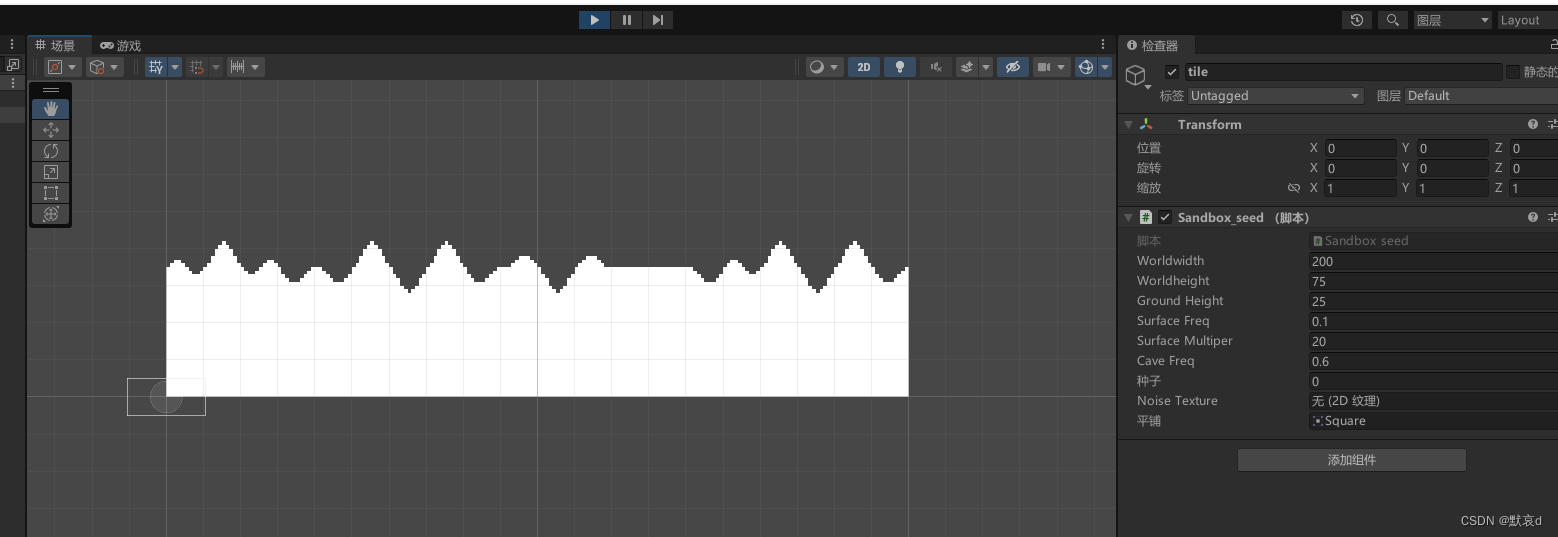The height and width of the screenshot is (537, 1558).
Task: Toggle scale constrained proportions link icon
Action: click(1294, 188)
